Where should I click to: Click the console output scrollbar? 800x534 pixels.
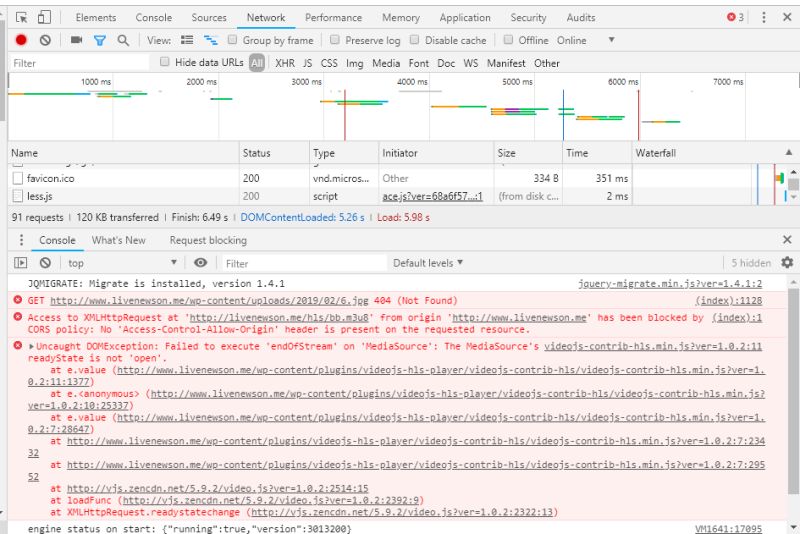point(793,393)
